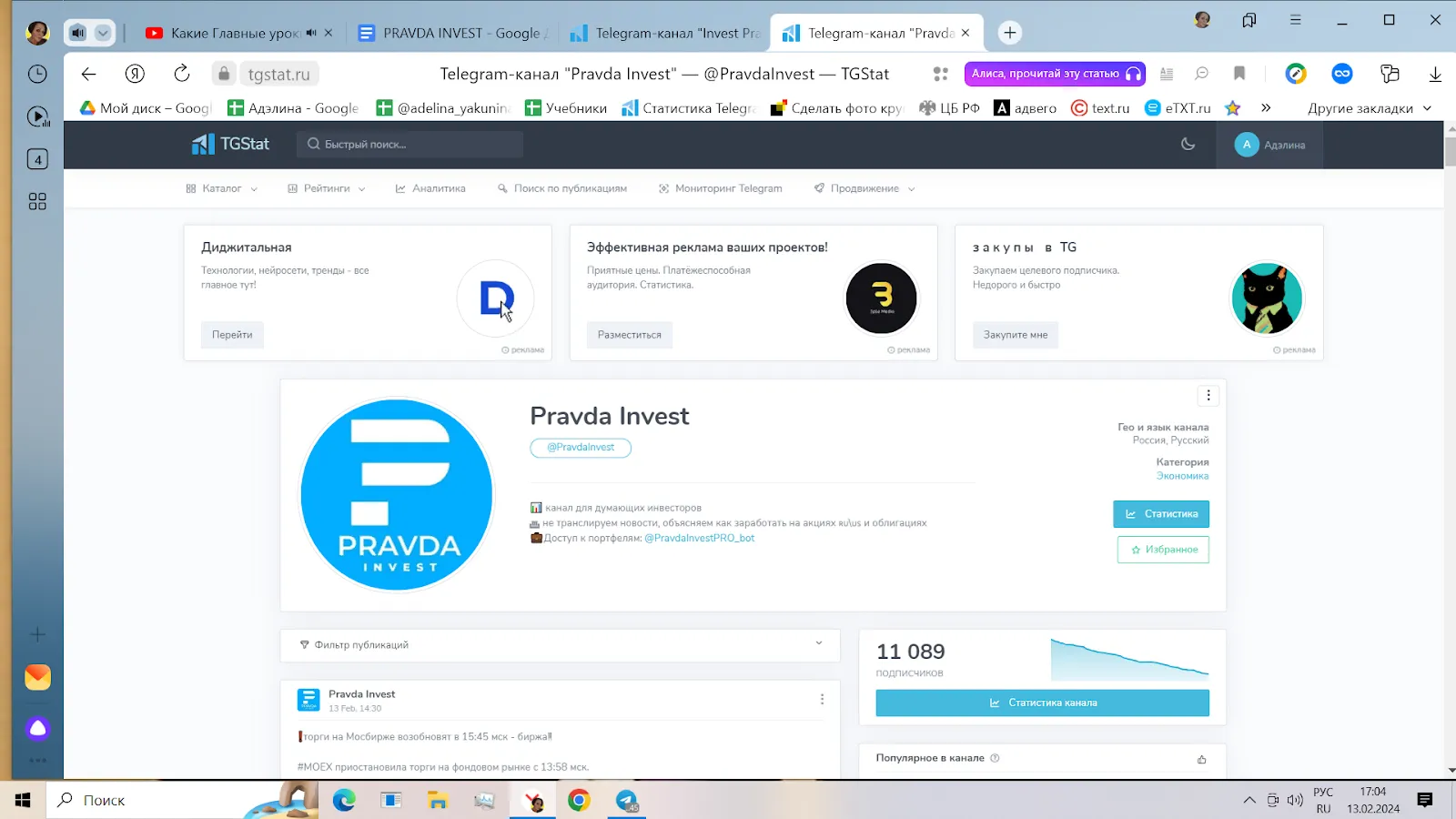
Task: Open the post three-dot menu
Action: click(x=822, y=699)
